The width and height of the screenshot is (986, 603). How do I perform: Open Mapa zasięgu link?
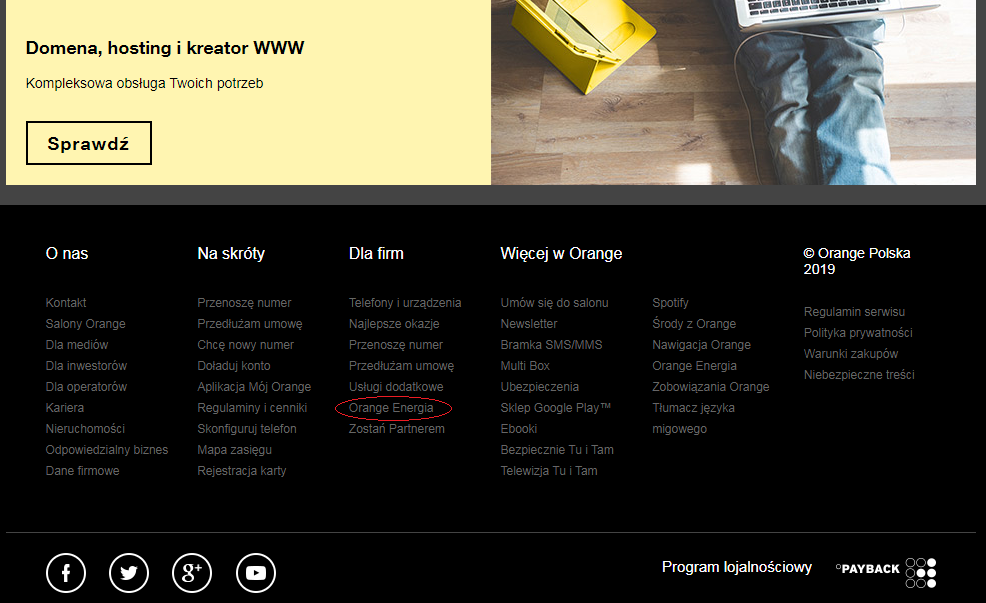coord(235,450)
